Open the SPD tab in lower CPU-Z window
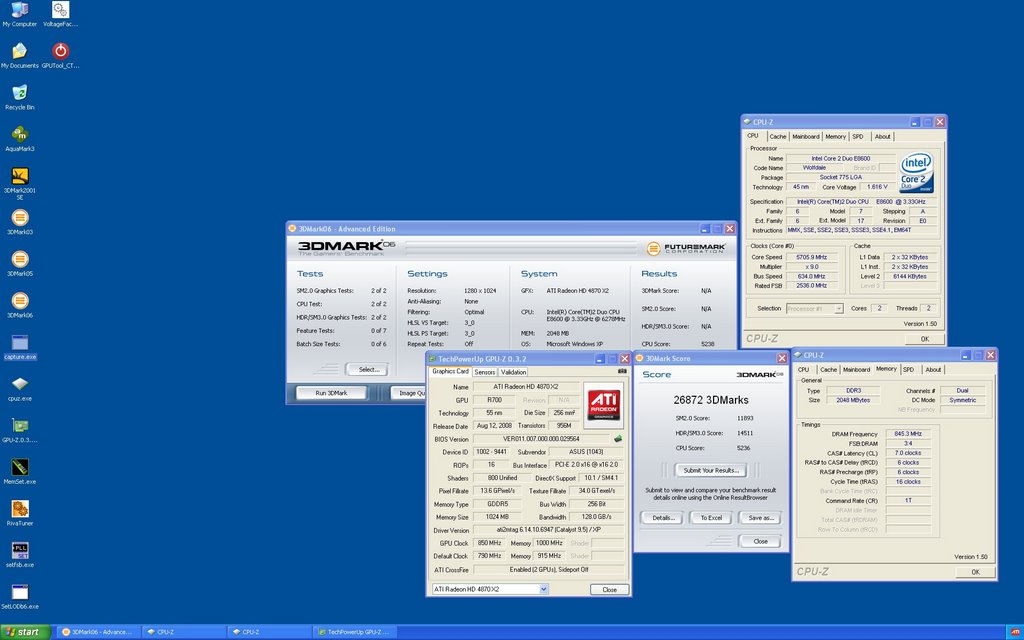The image size is (1024, 640). tap(908, 370)
